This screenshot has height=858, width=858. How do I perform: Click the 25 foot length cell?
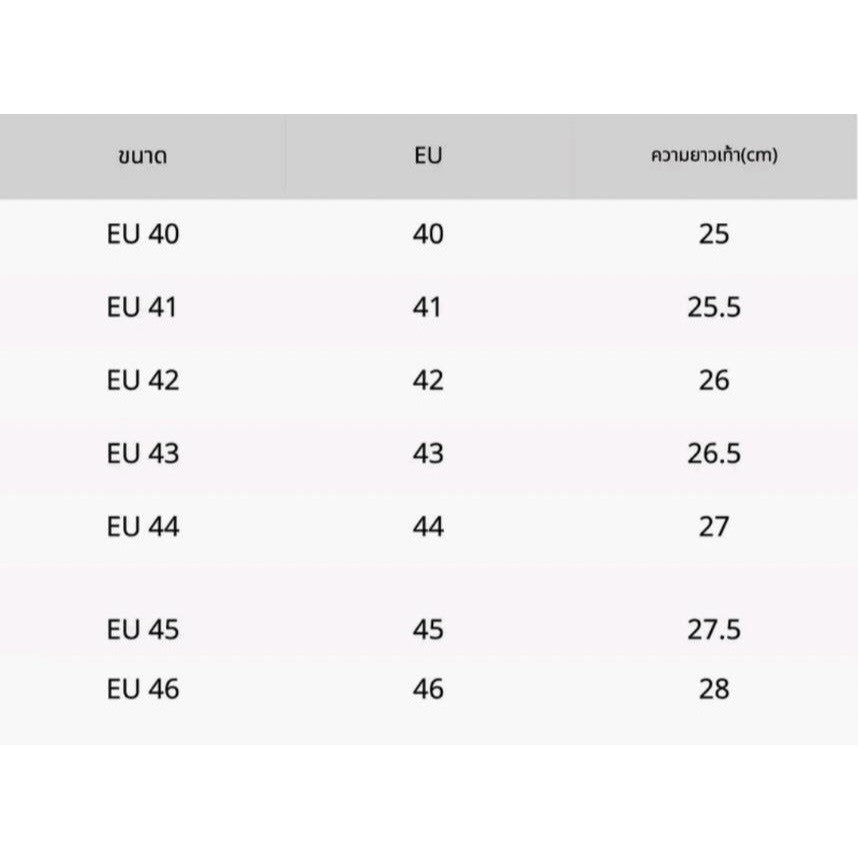click(x=714, y=234)
